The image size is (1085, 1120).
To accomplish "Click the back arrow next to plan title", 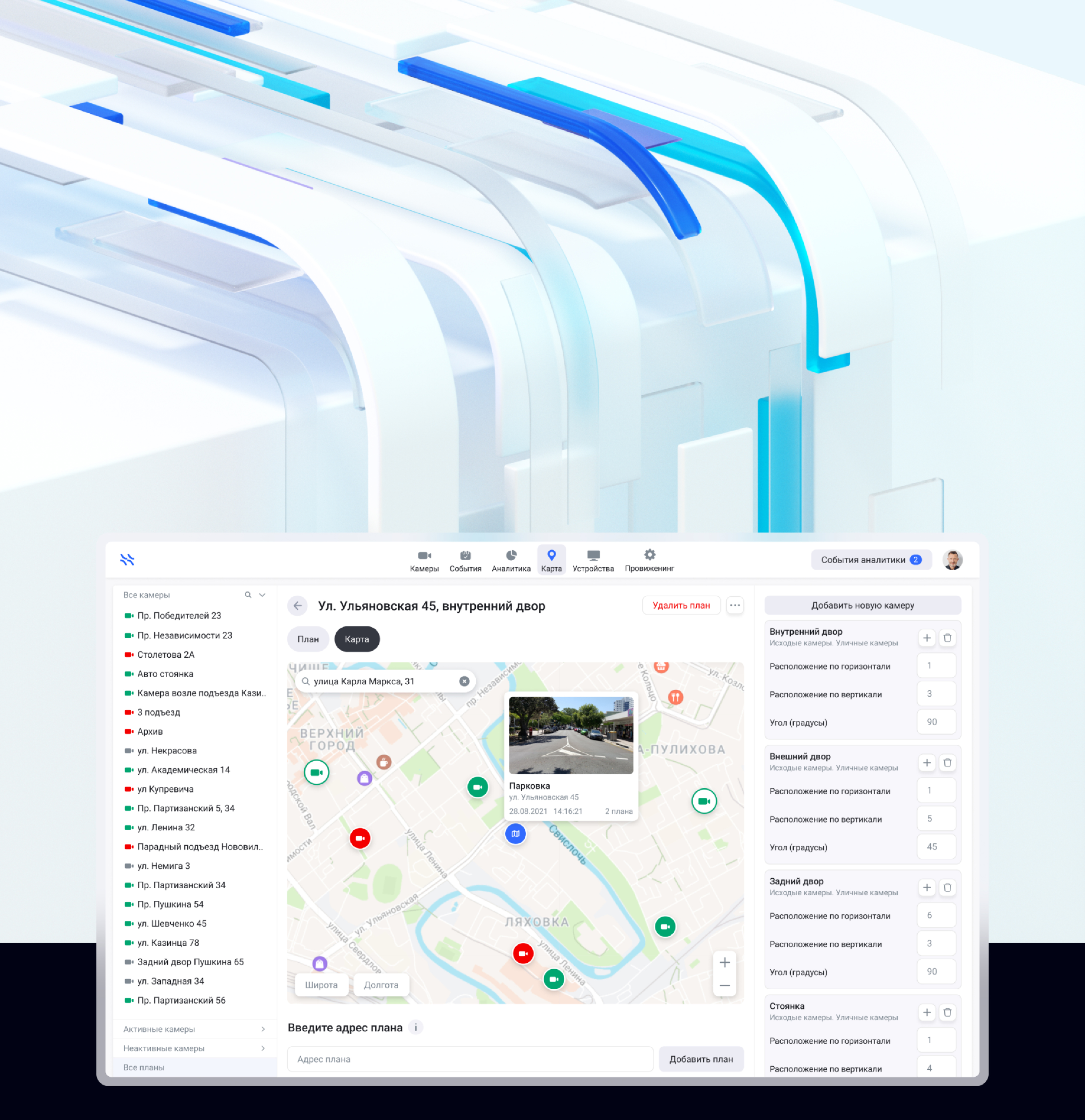I will [297, 606].
